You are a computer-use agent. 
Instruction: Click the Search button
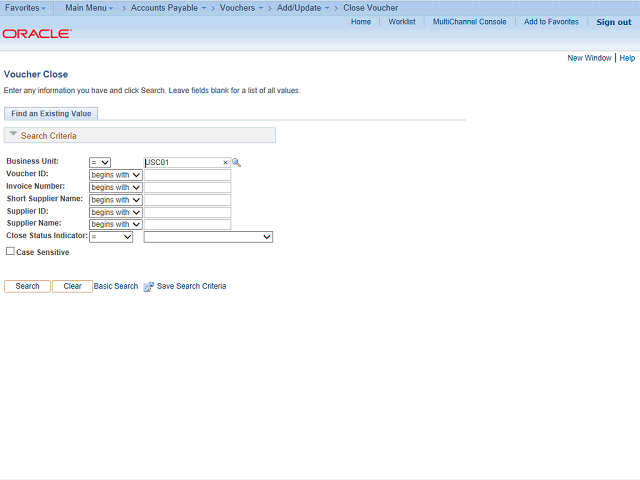[x=27, y=286]
